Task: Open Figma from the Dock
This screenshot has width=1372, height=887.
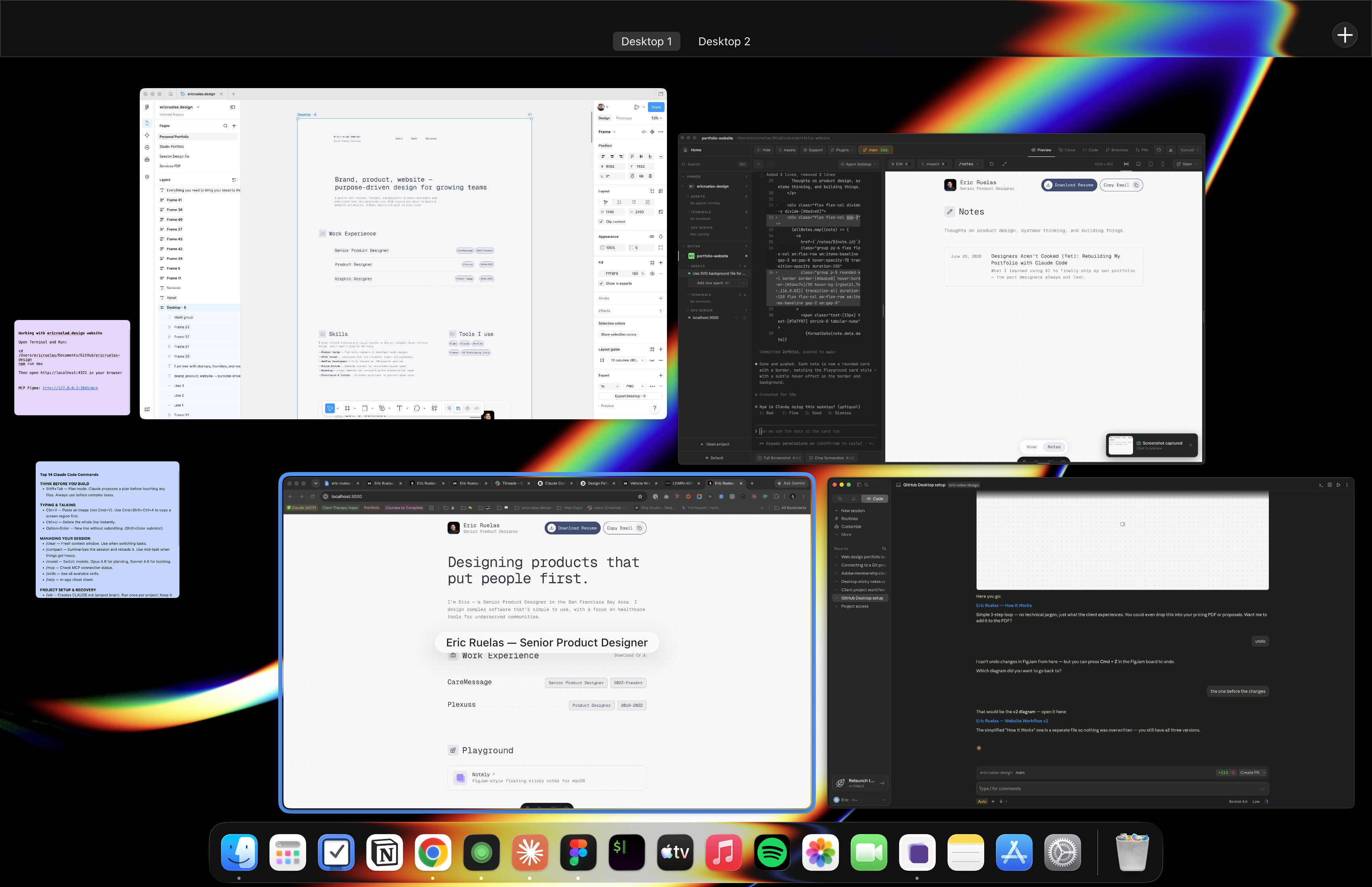Action: point(578,852)
